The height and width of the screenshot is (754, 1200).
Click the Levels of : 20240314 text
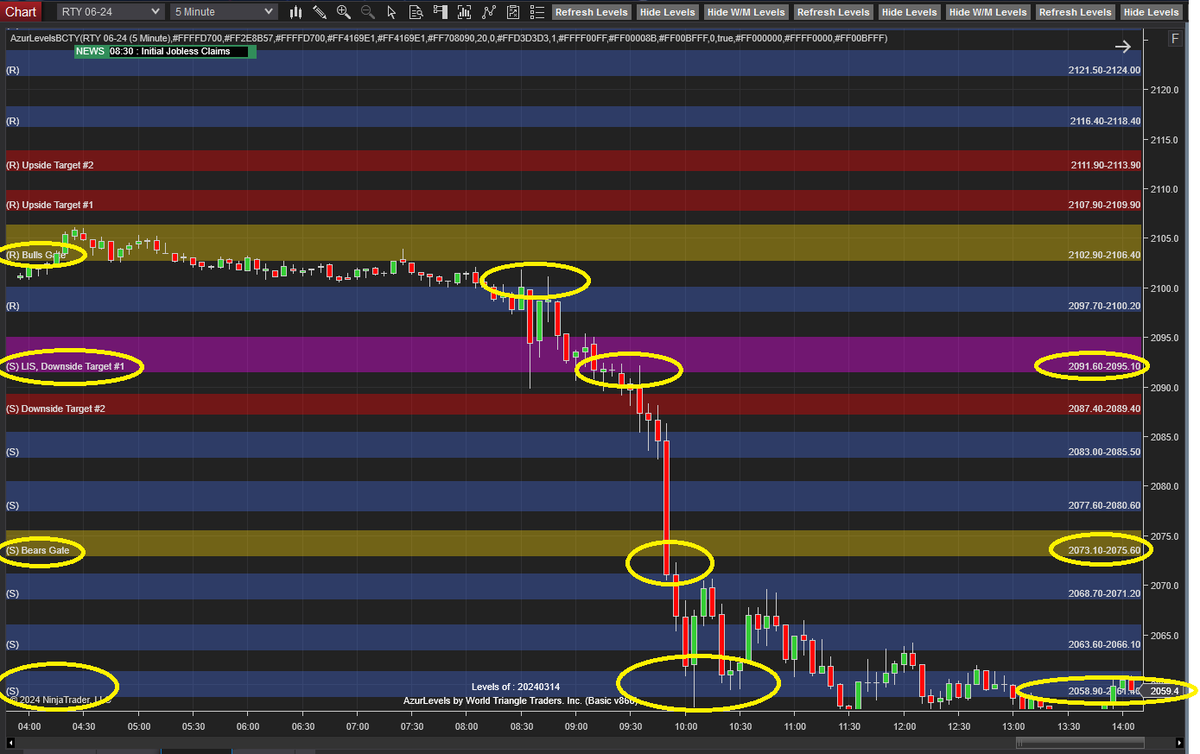pyautogui.click(x=515, y=687)
